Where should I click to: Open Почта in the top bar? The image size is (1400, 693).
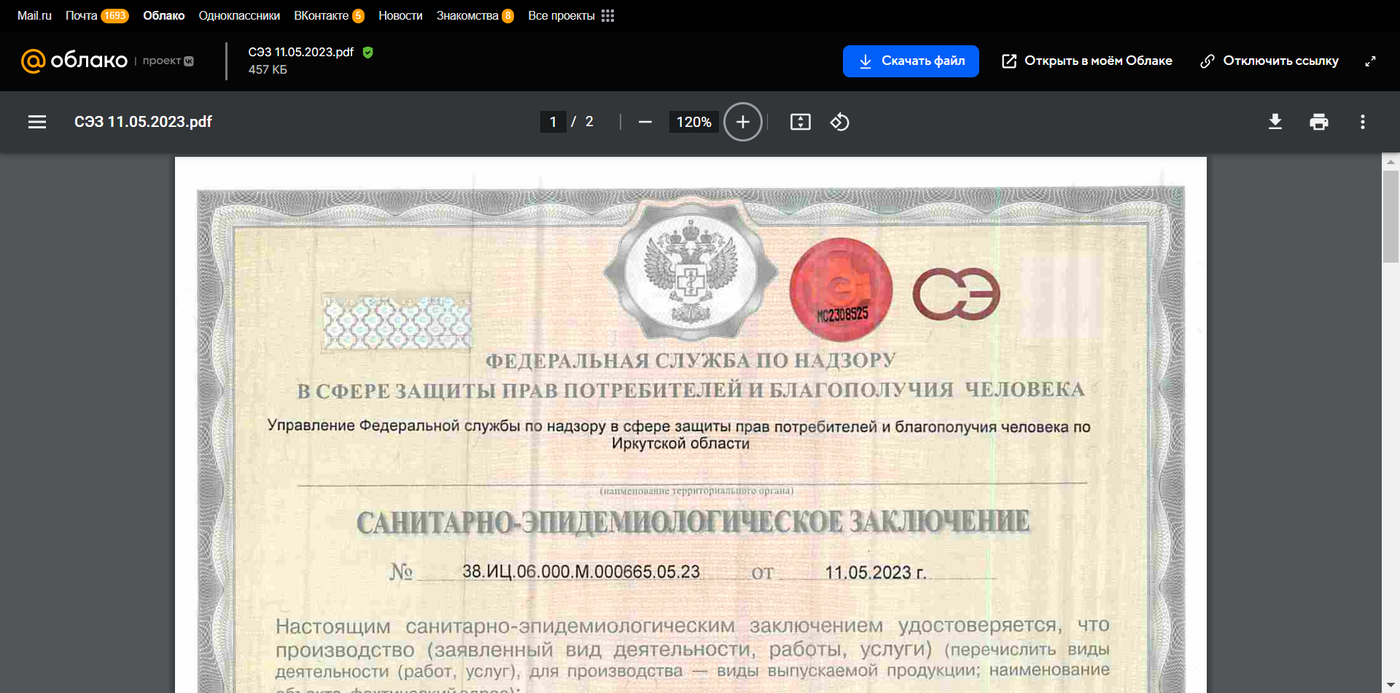pos(81,16)
